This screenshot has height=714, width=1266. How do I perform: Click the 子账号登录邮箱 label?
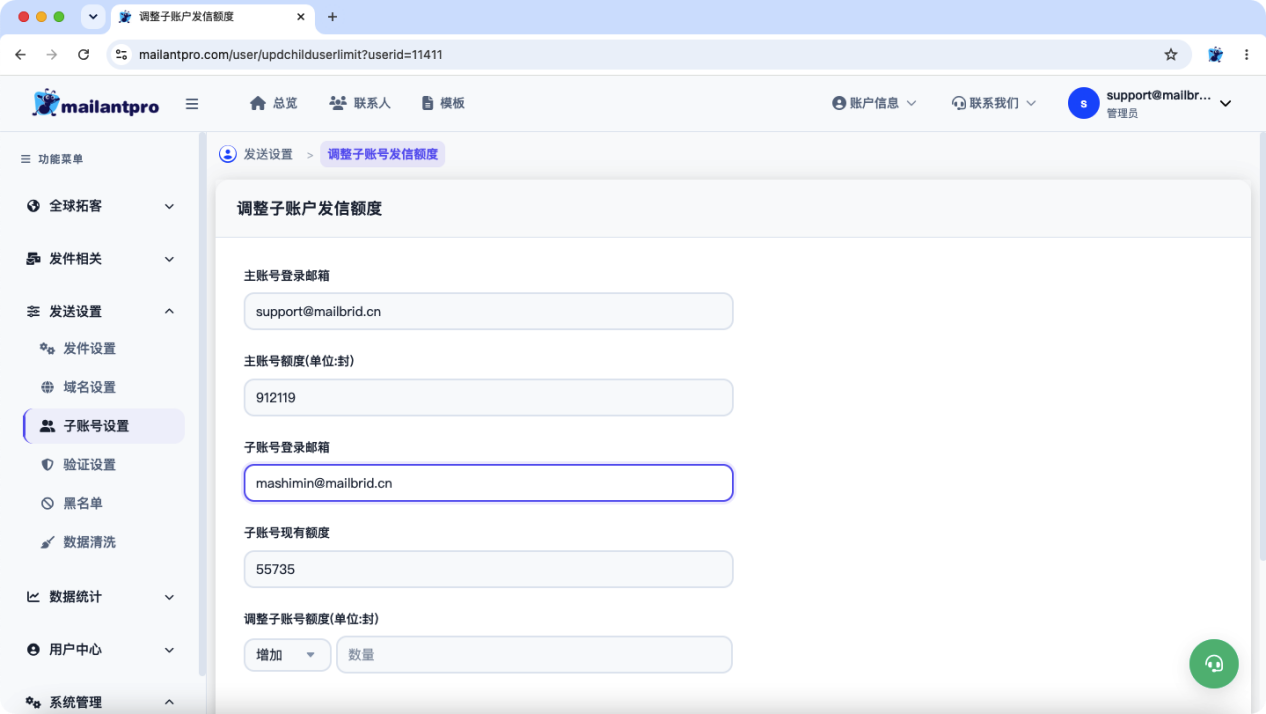coord(287,447)
